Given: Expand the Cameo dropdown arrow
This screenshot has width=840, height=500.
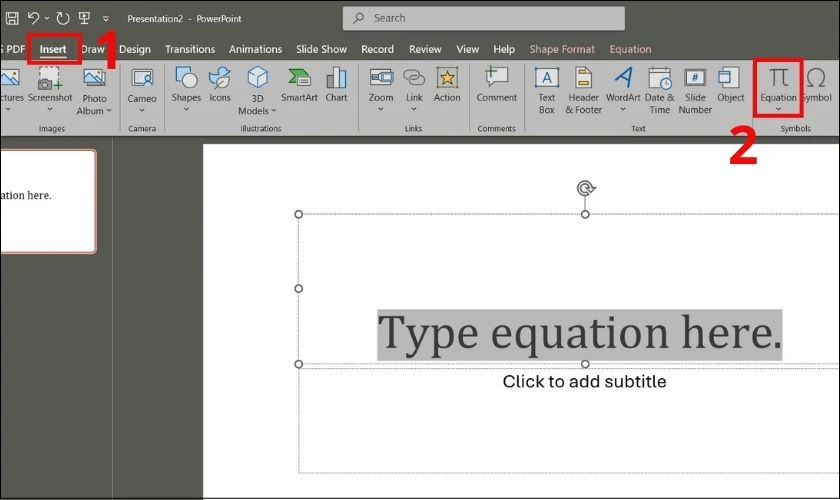Looking at the screenshot, I should [x=142, y=110].
